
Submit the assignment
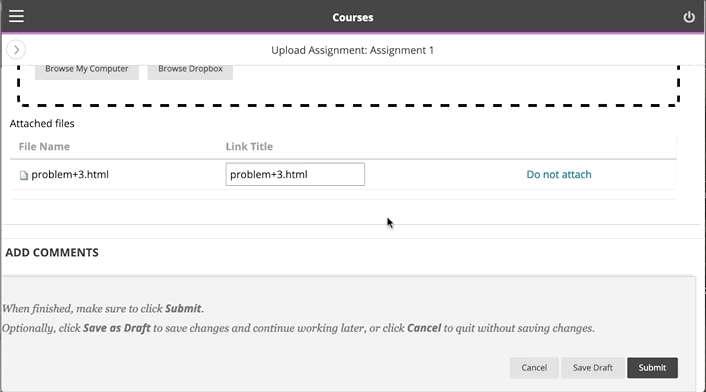click(652, 368)
